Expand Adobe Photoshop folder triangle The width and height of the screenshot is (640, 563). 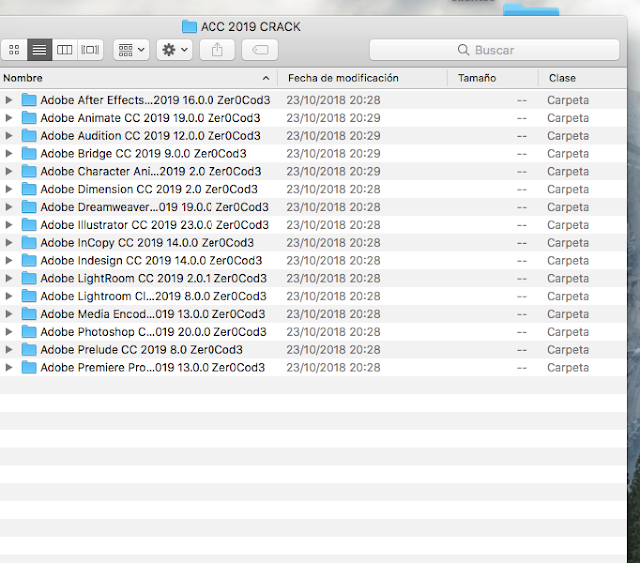pos(9,332)
